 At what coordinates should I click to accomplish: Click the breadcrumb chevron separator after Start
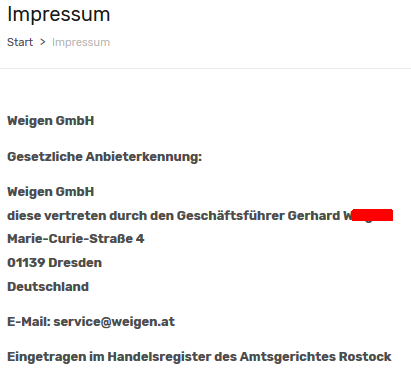click(x=42, y=42)
